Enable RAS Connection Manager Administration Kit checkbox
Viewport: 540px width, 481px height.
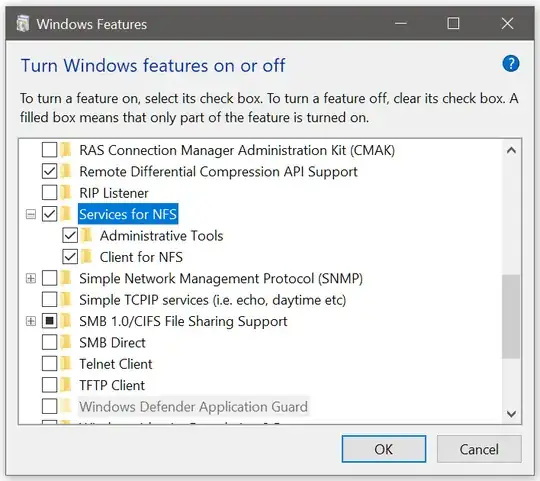[50, 150]
